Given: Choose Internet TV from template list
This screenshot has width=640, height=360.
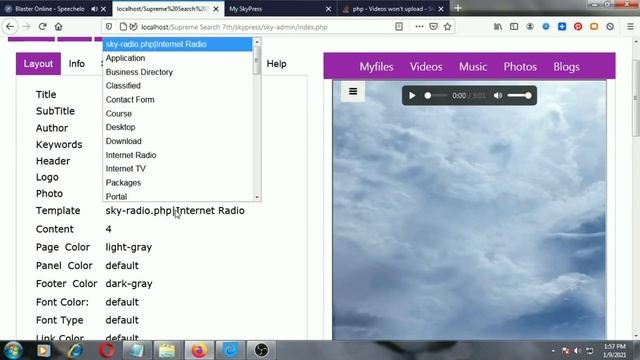Looking at the screenshot, I should click(x=178, y=169).
